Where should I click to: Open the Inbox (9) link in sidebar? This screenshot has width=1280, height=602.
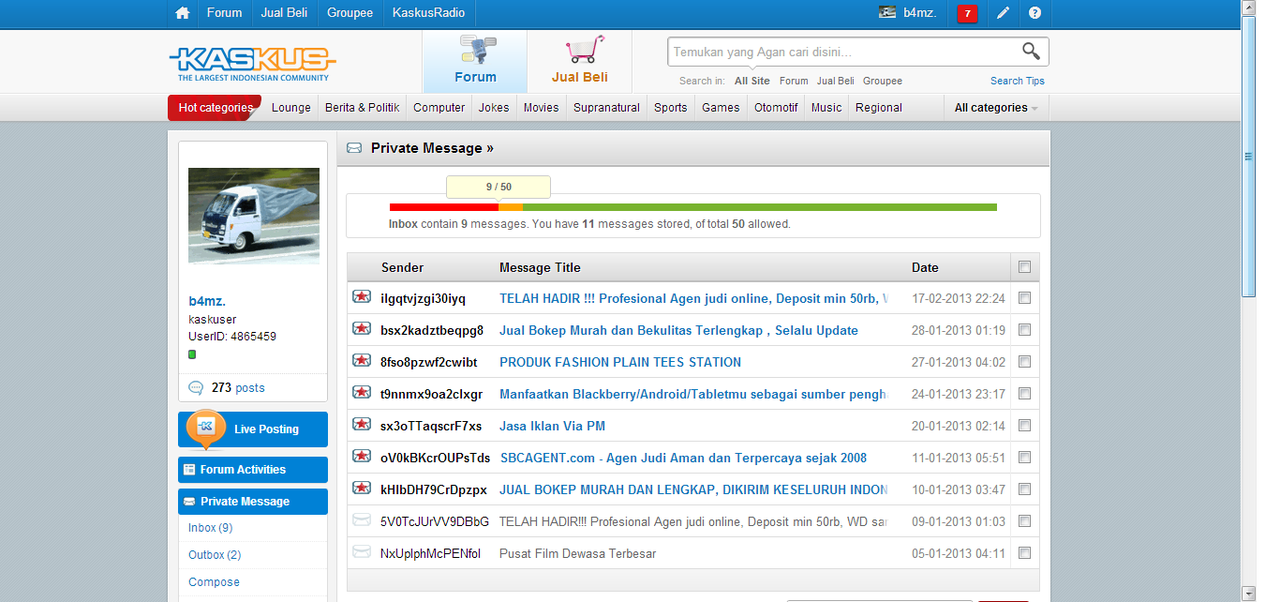pos(210,527)
